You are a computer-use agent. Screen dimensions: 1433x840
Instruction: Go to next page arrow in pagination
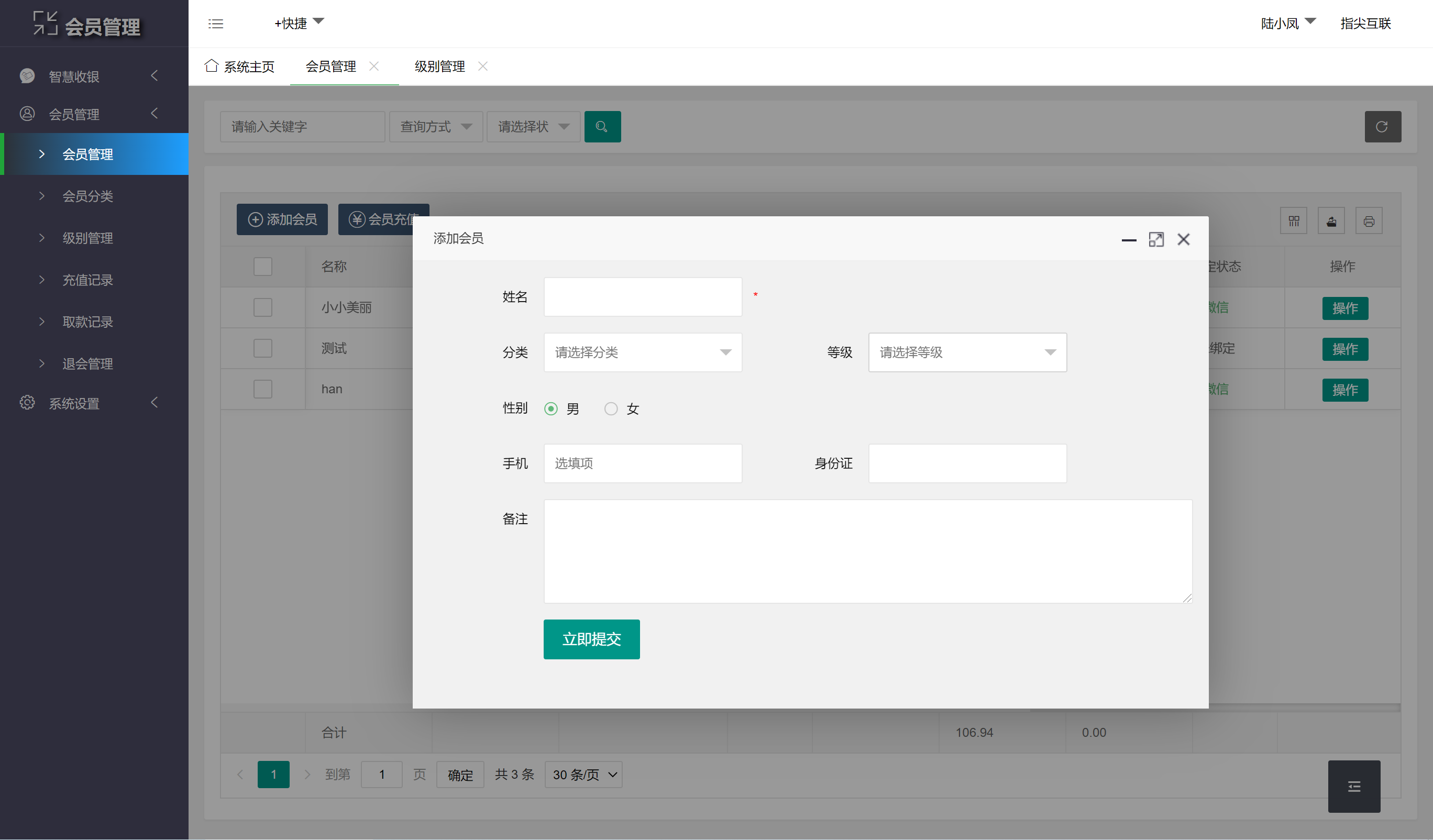(x=307, y=774)
